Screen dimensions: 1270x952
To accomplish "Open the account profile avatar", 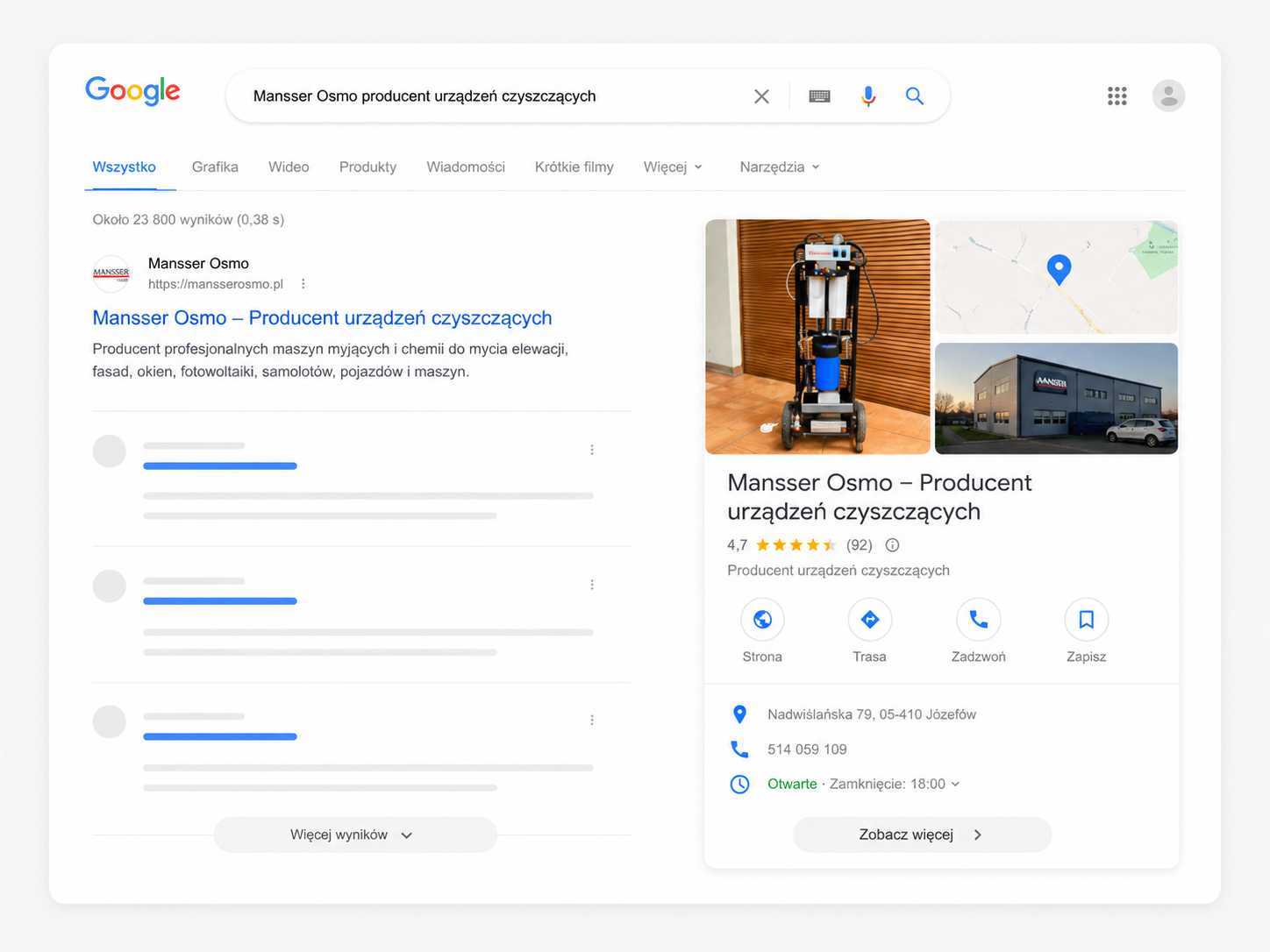I will pos(1168,96).
